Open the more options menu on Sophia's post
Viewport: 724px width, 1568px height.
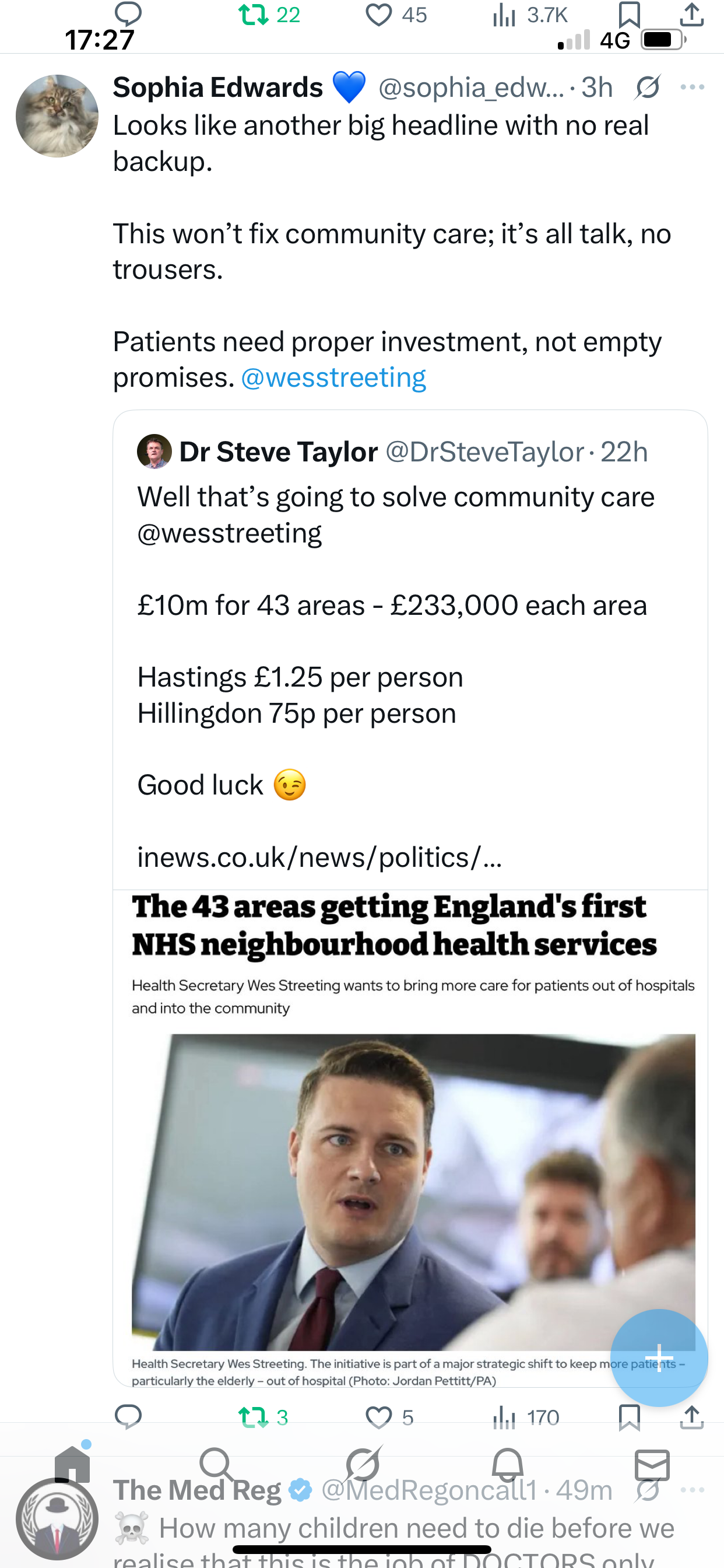tap(692, 87)
